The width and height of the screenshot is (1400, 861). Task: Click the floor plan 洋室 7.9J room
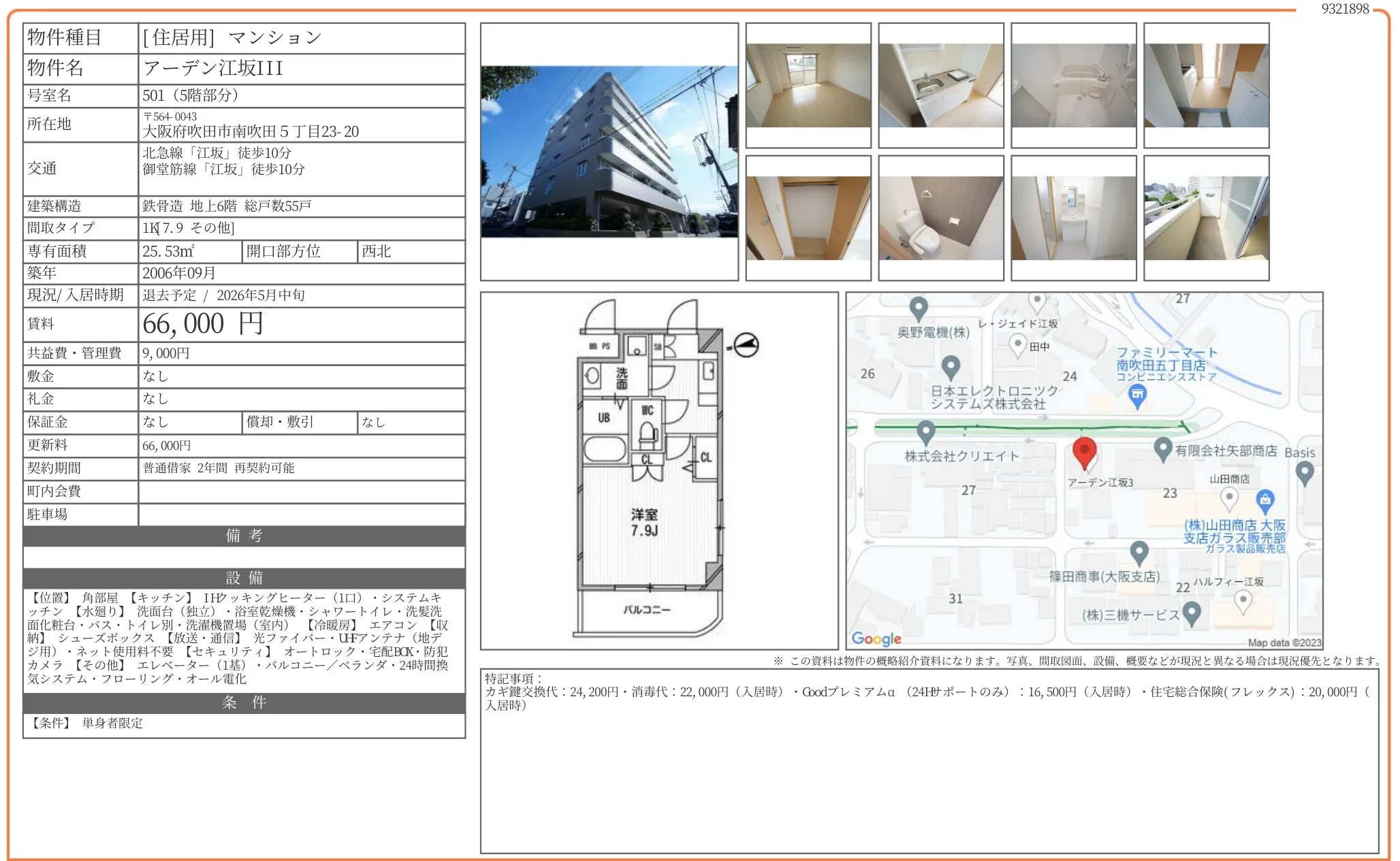point(643,522)
